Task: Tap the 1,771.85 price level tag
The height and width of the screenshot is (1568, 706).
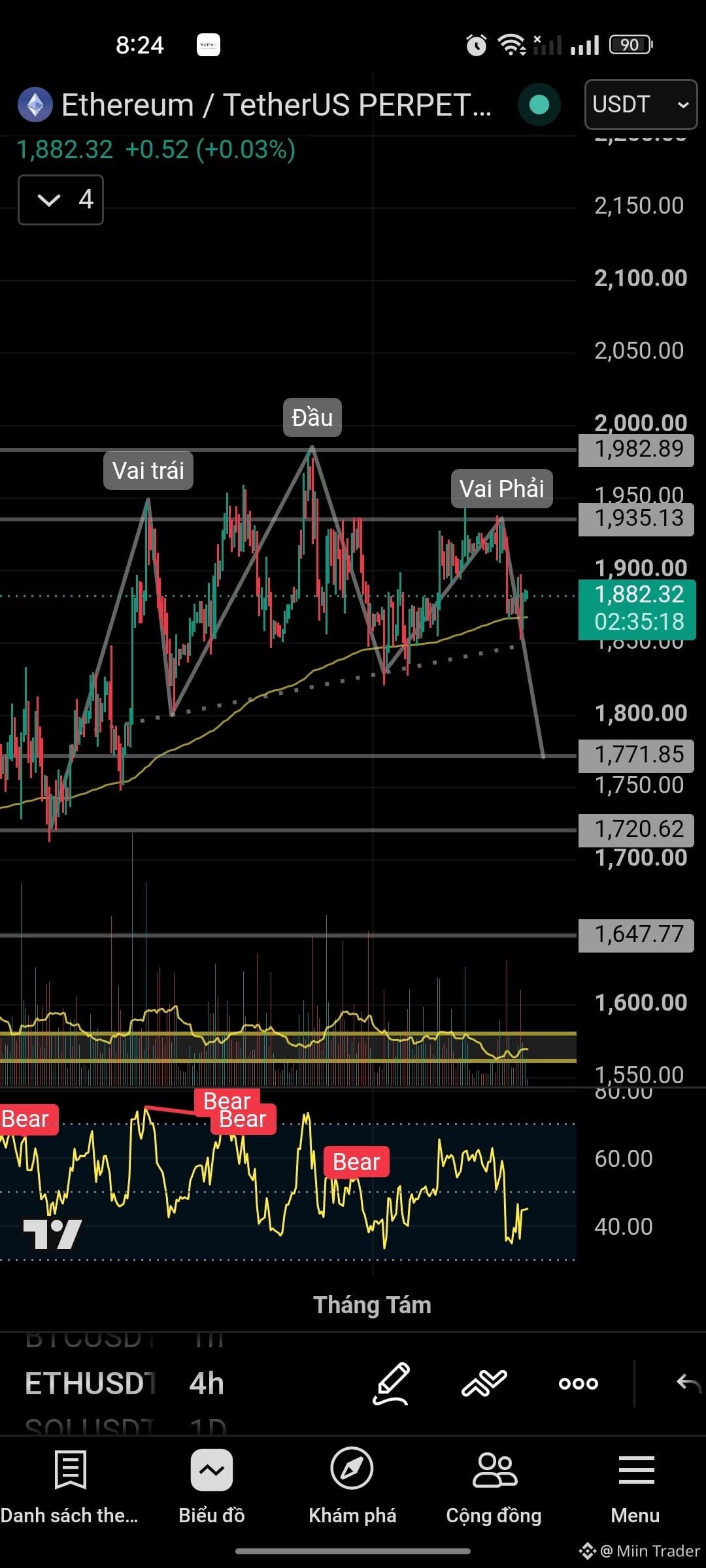Action: [636, 755]
